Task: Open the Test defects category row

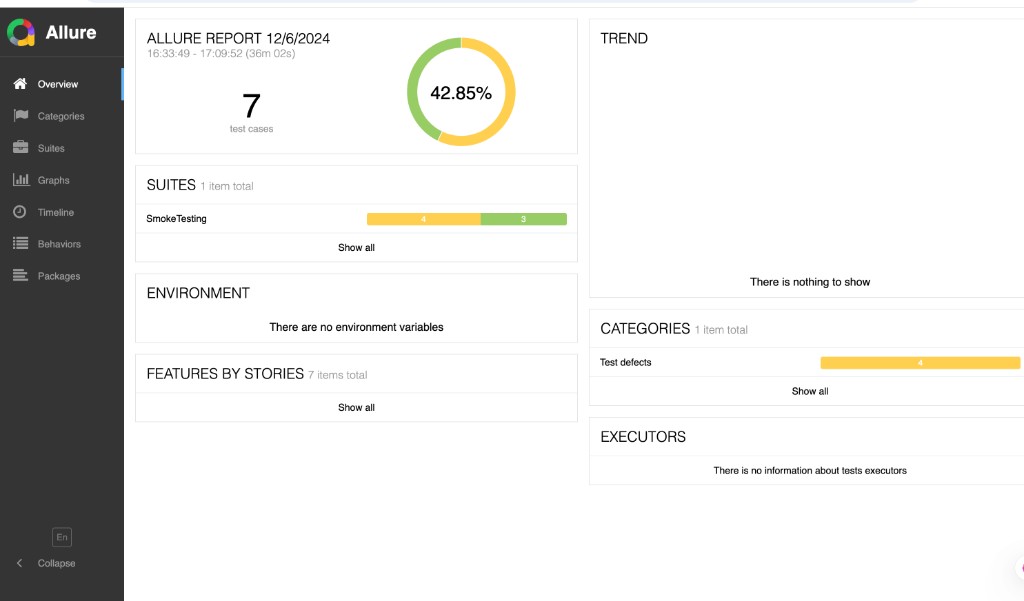Action: [x=807, y=363]
